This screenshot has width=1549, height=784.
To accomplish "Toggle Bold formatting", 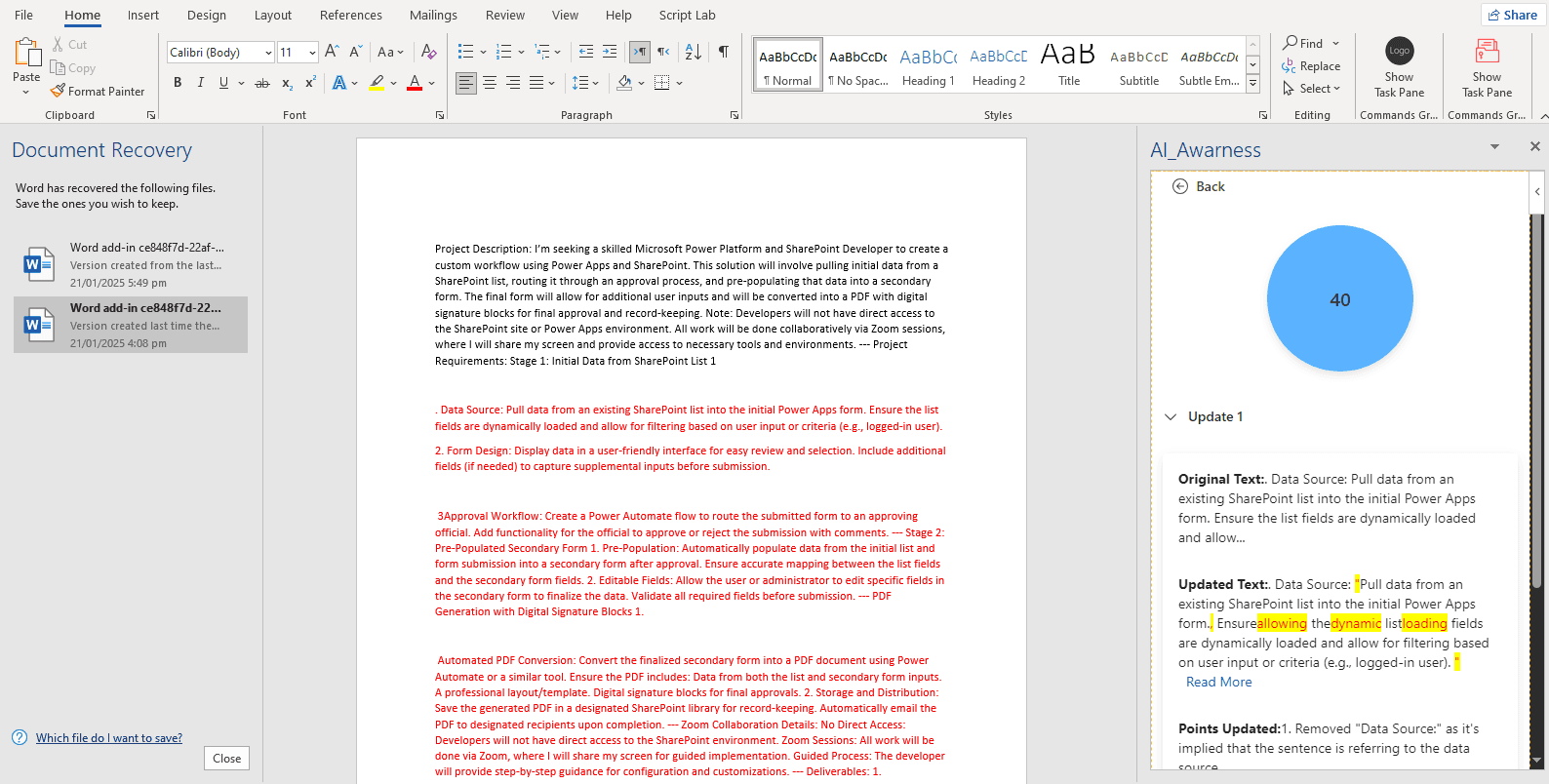I will (x=178, y=83).
